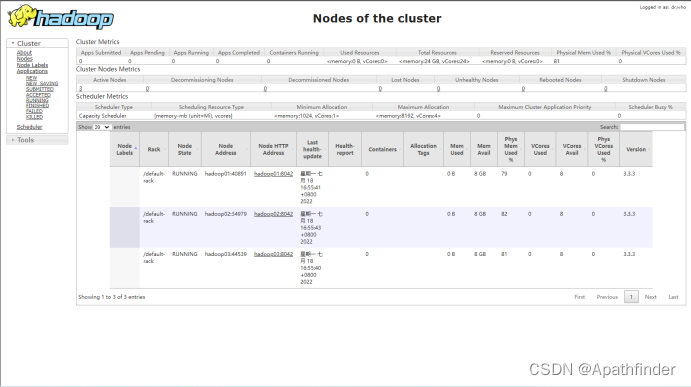The image size is (691, 387).
Task: Open the Nodes link in sidebar
Action: 25,59
